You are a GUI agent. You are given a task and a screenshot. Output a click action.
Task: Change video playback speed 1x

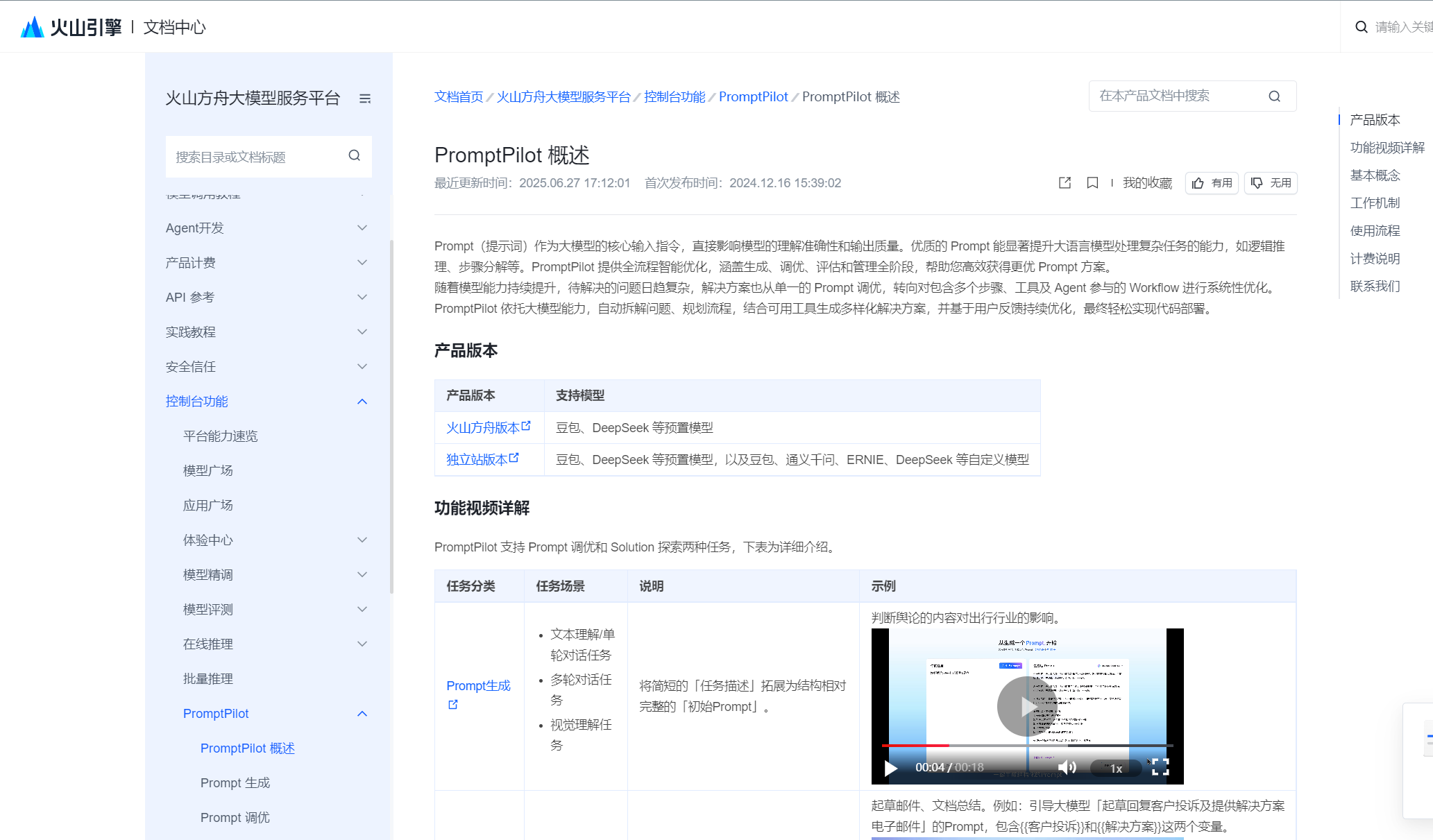point(1116,768)
